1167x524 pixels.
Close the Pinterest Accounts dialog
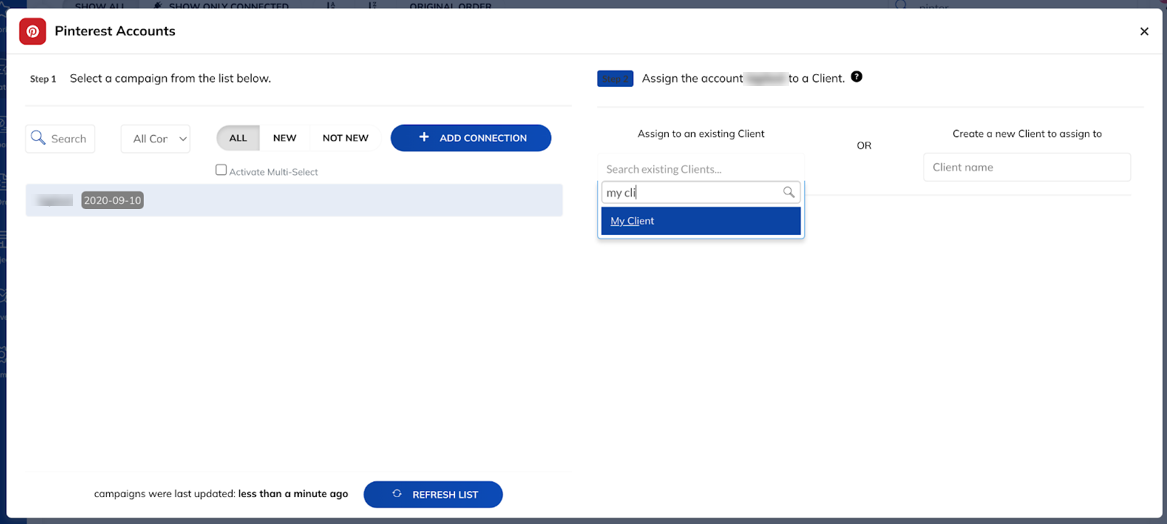1144,31
